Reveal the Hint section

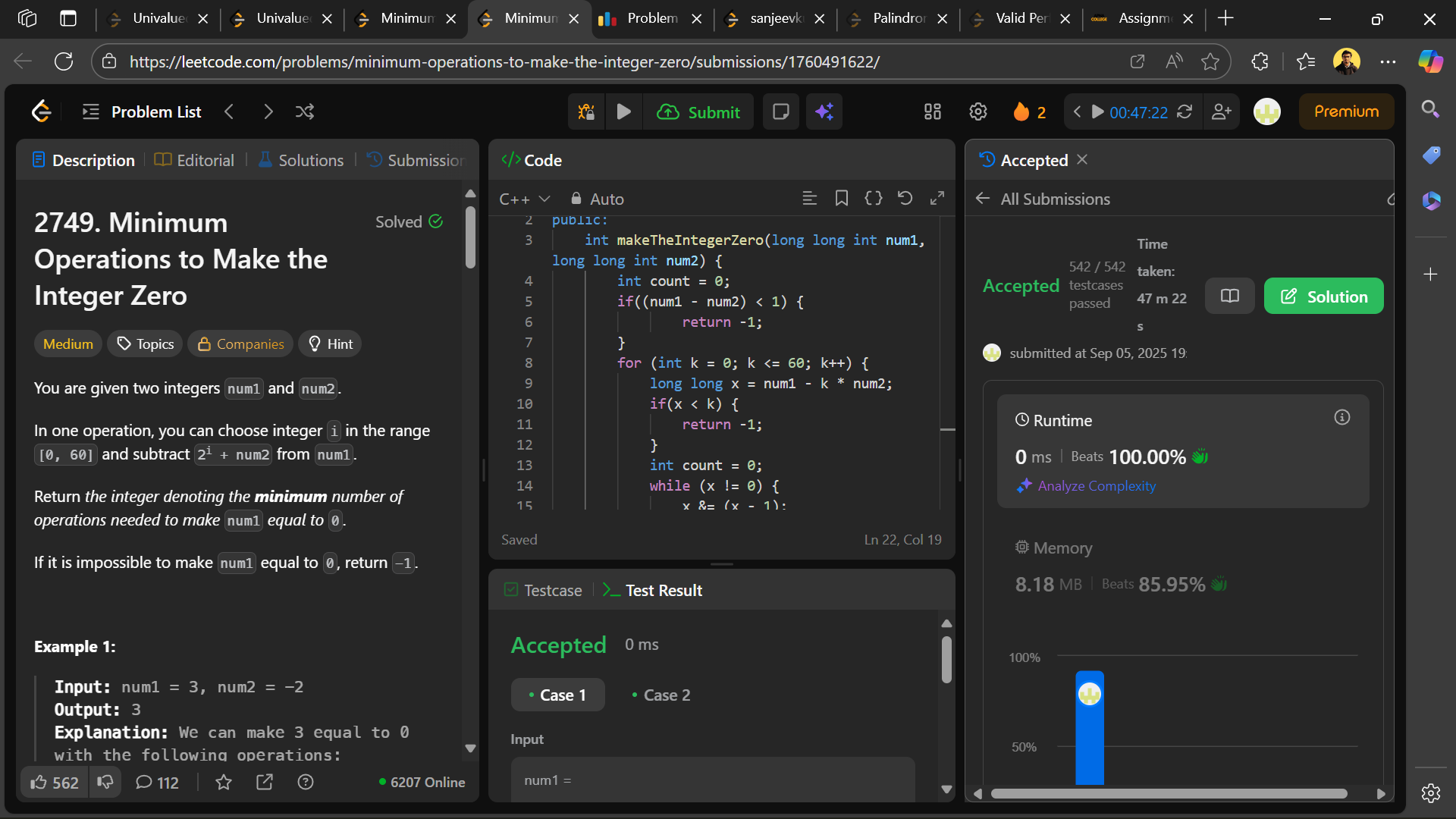[330, 344]
